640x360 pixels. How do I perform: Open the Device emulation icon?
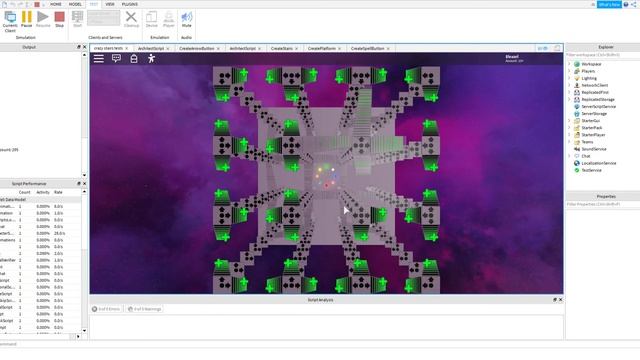151,17
